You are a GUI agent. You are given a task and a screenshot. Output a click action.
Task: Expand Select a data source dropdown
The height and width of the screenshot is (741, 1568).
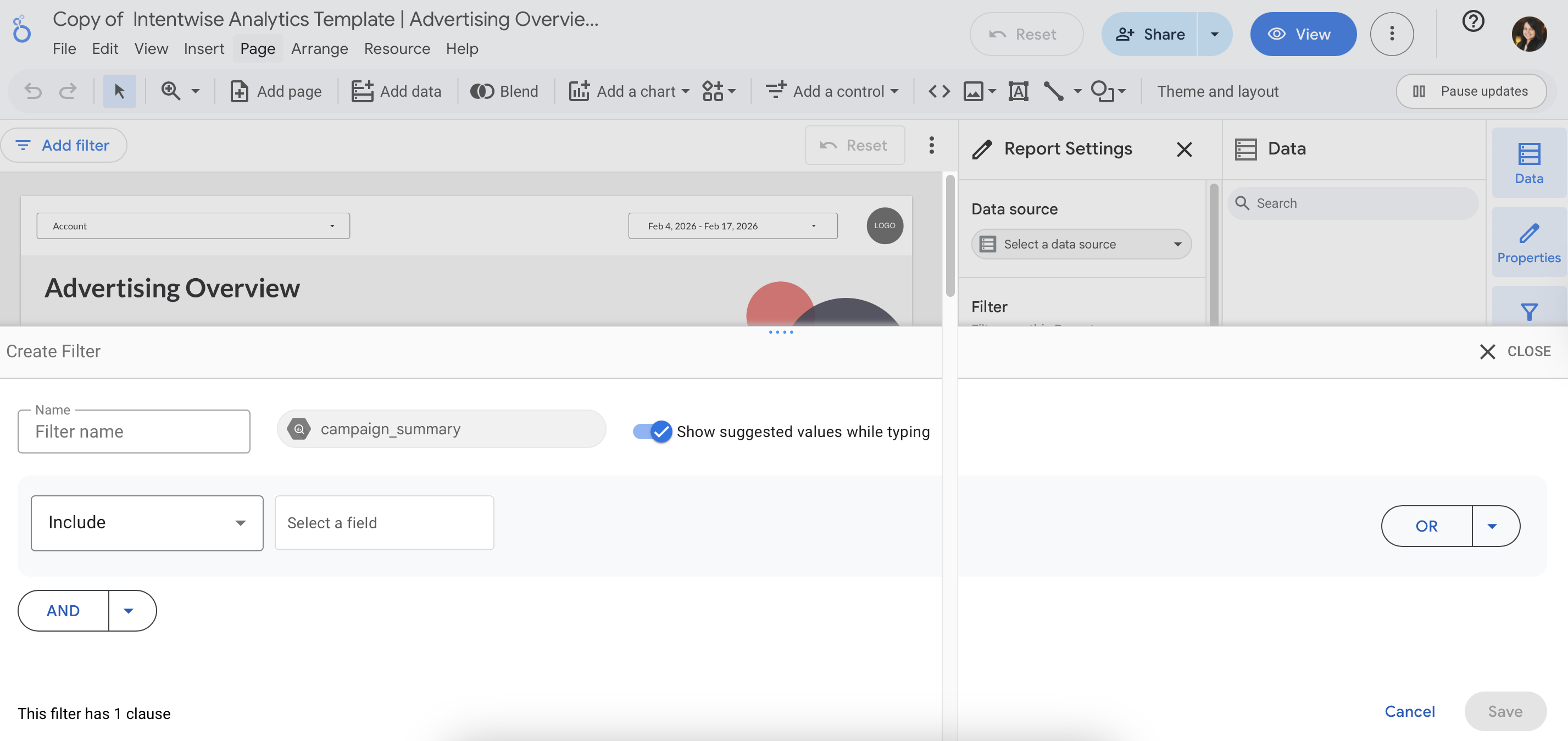pyautogui.click(x=1081, y=244)
